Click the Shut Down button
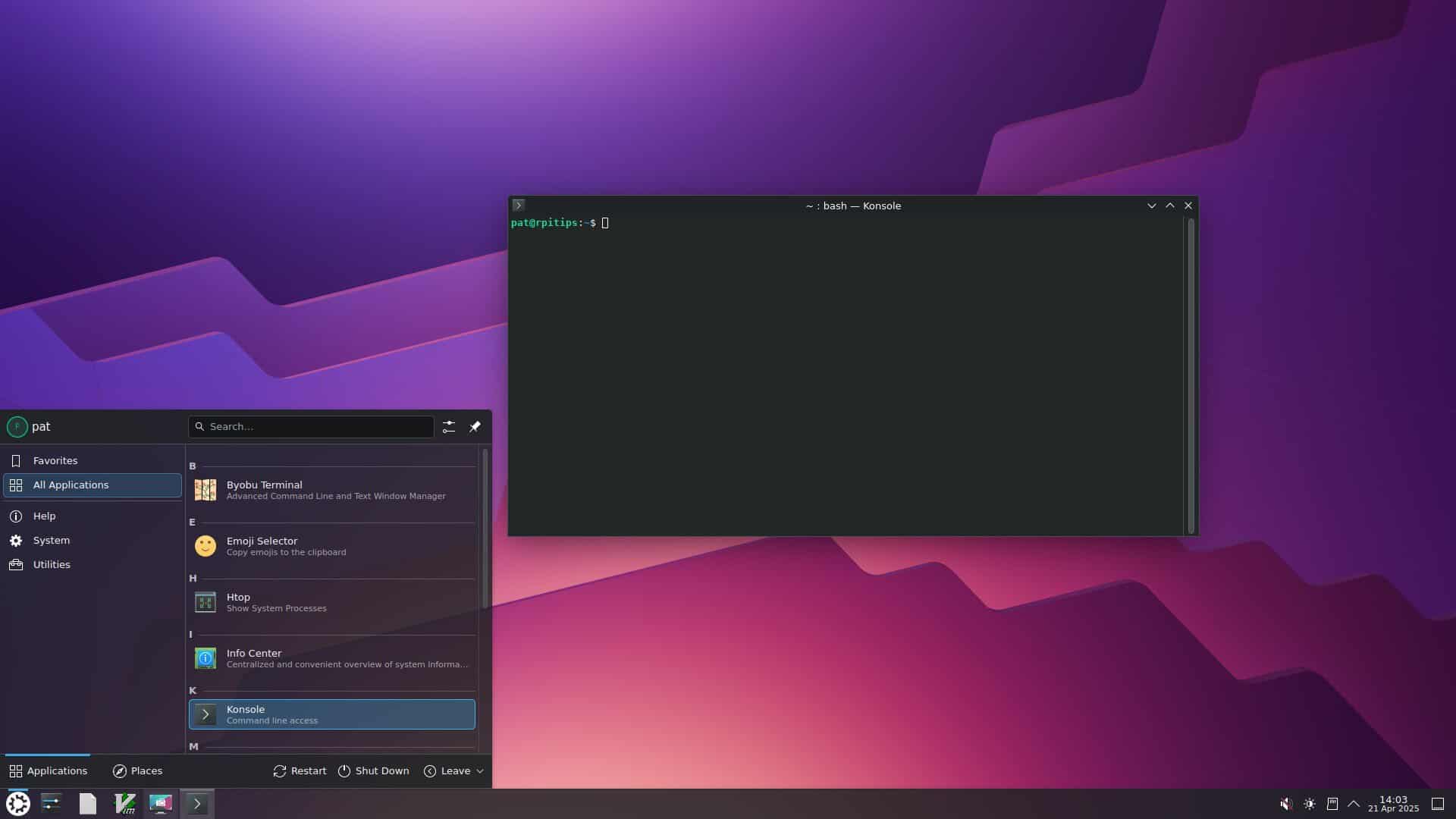Screen dimensions: 1456x819 coord(374,770)
